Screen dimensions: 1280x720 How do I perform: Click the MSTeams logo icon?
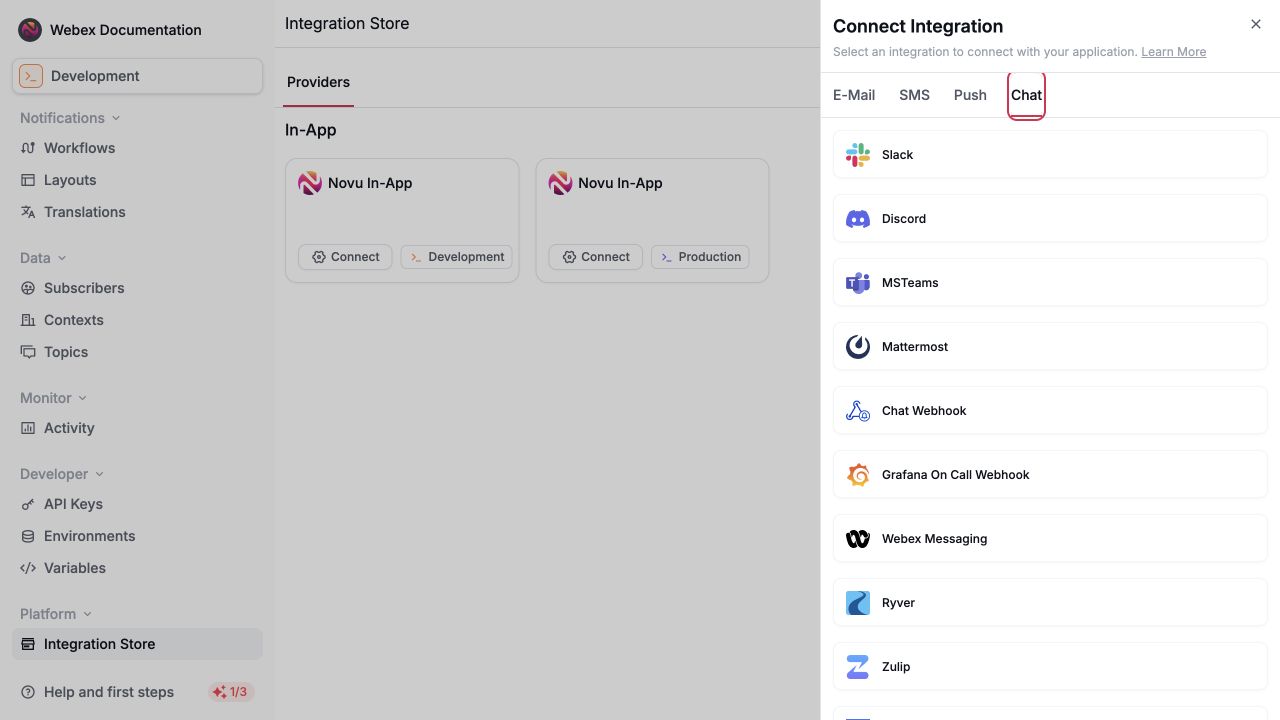pos(858,283)
